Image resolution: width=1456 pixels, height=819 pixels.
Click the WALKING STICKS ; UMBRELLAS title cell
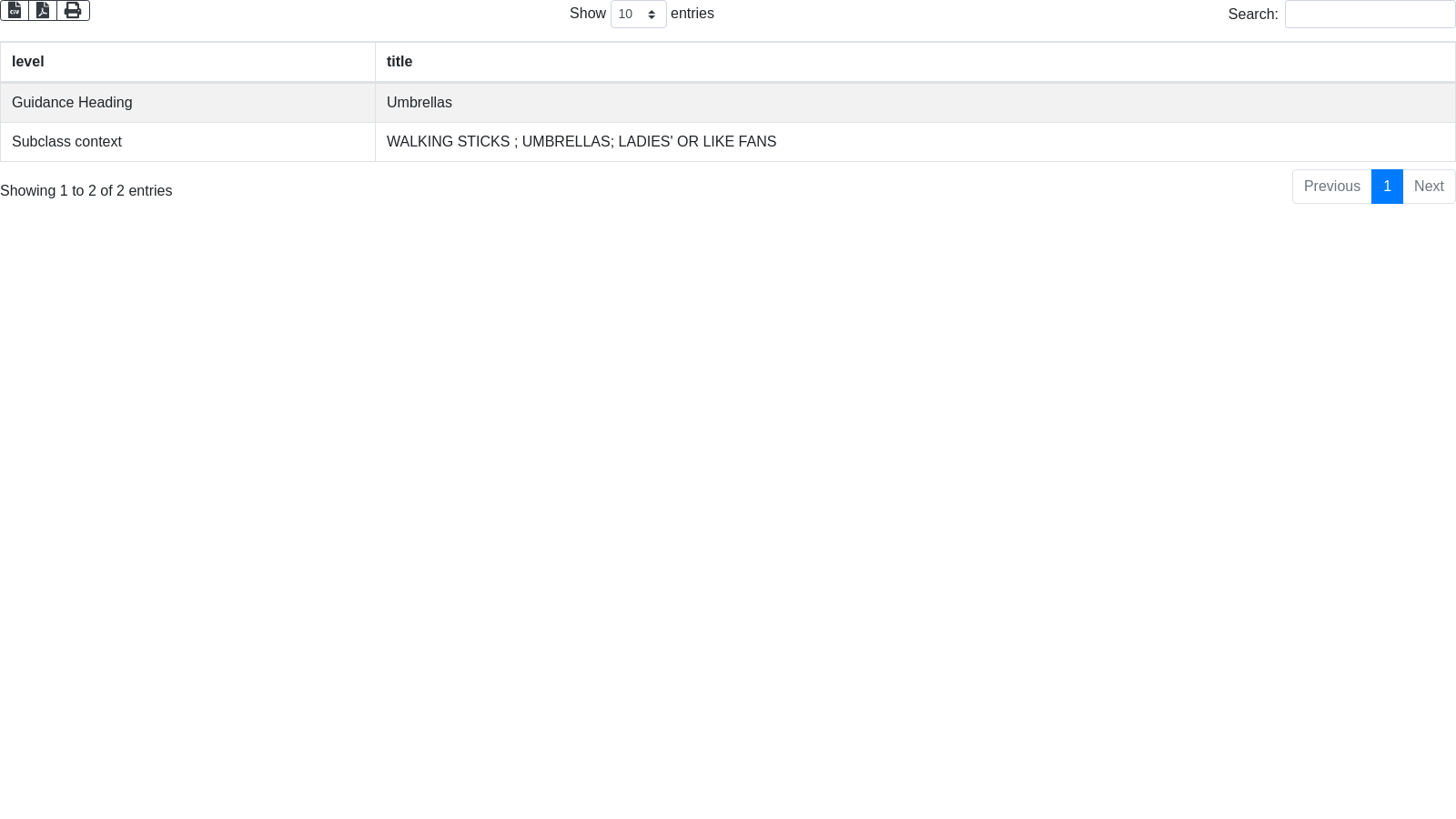pos(581,142)
